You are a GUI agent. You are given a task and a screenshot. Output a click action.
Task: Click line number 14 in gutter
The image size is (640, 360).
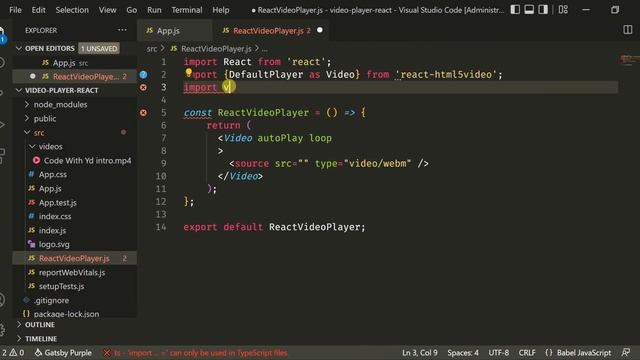pyautogui.click(x=161, y=227)
